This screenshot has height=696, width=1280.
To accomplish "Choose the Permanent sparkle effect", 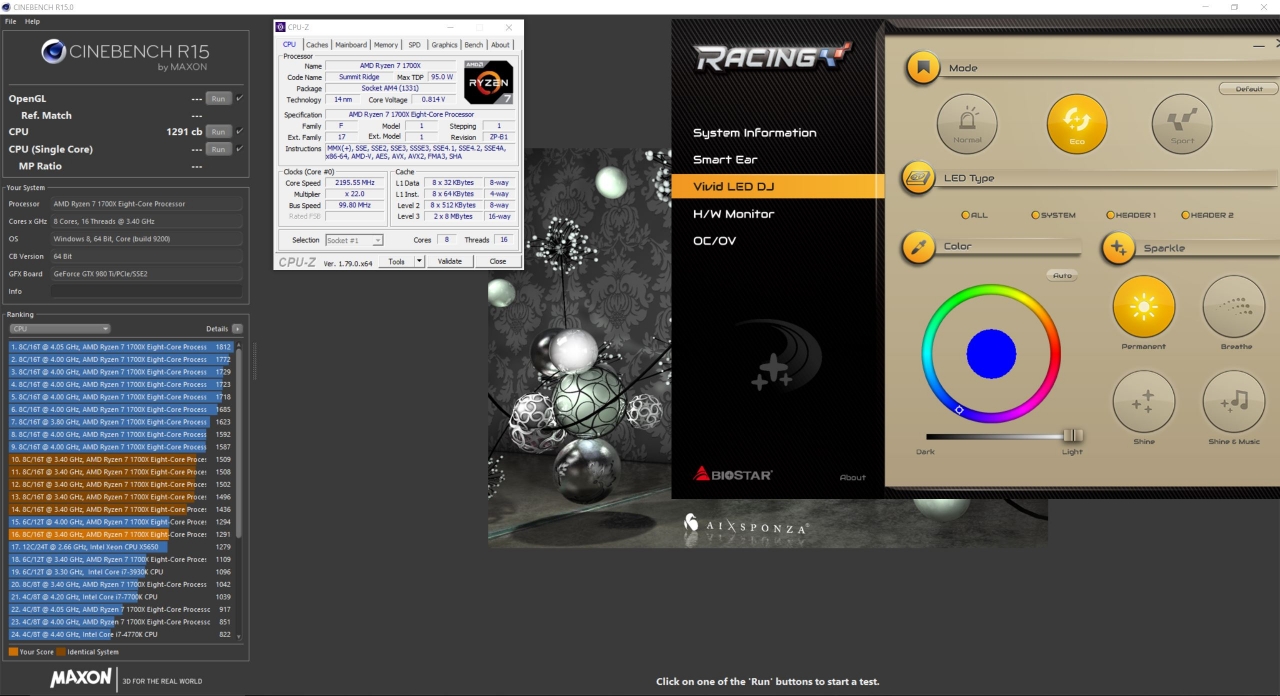I will (x=1144, y=307).
